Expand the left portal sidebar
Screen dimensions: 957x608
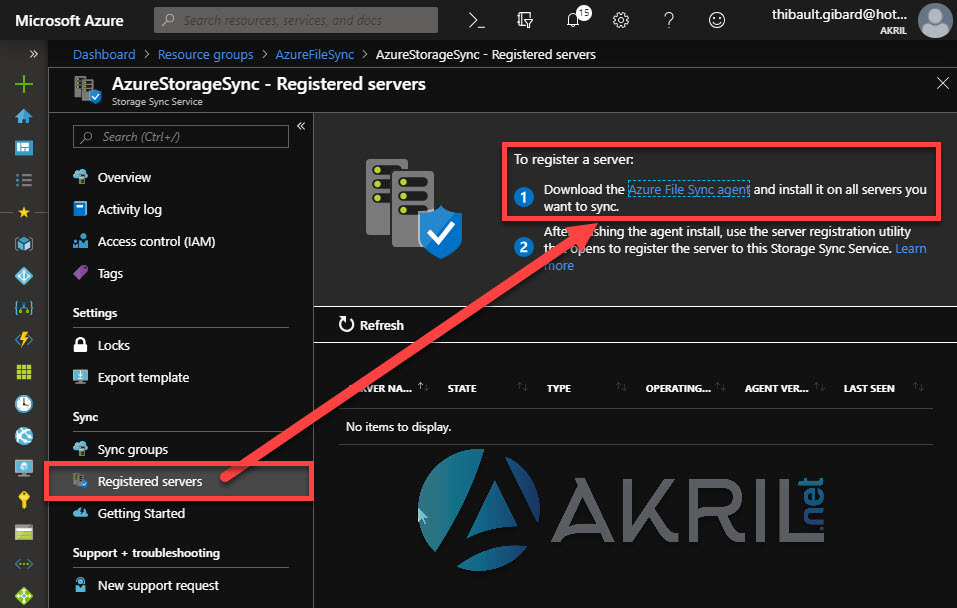coord(34,54)
